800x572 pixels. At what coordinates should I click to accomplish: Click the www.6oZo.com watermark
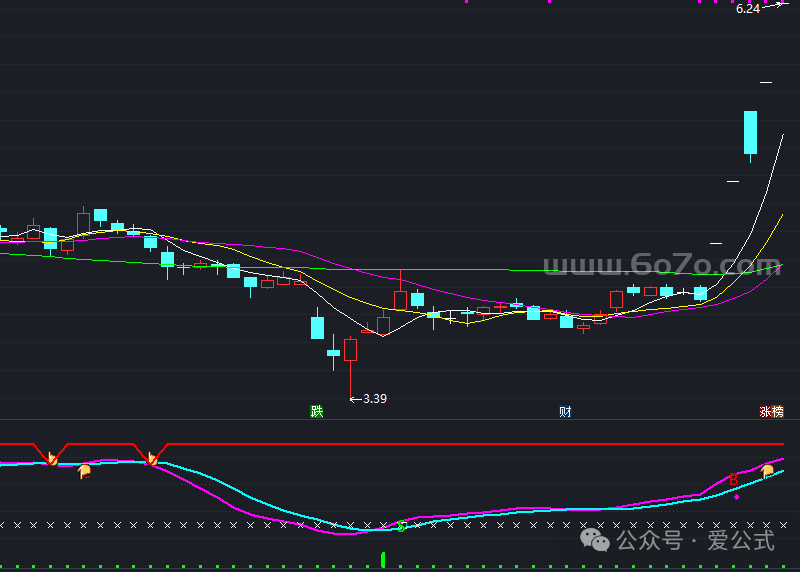coord(662,265)
